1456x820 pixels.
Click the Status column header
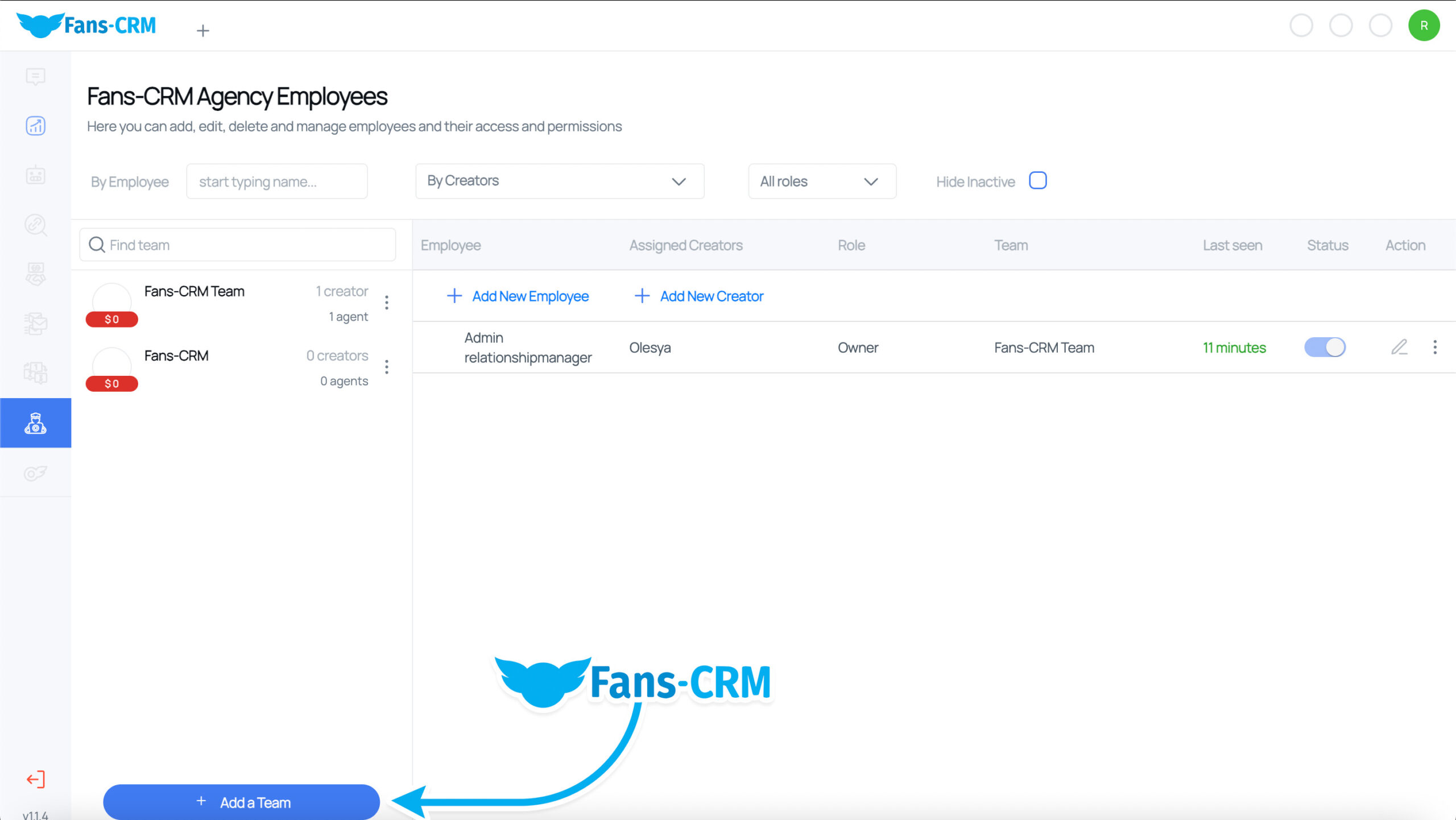1327,245
